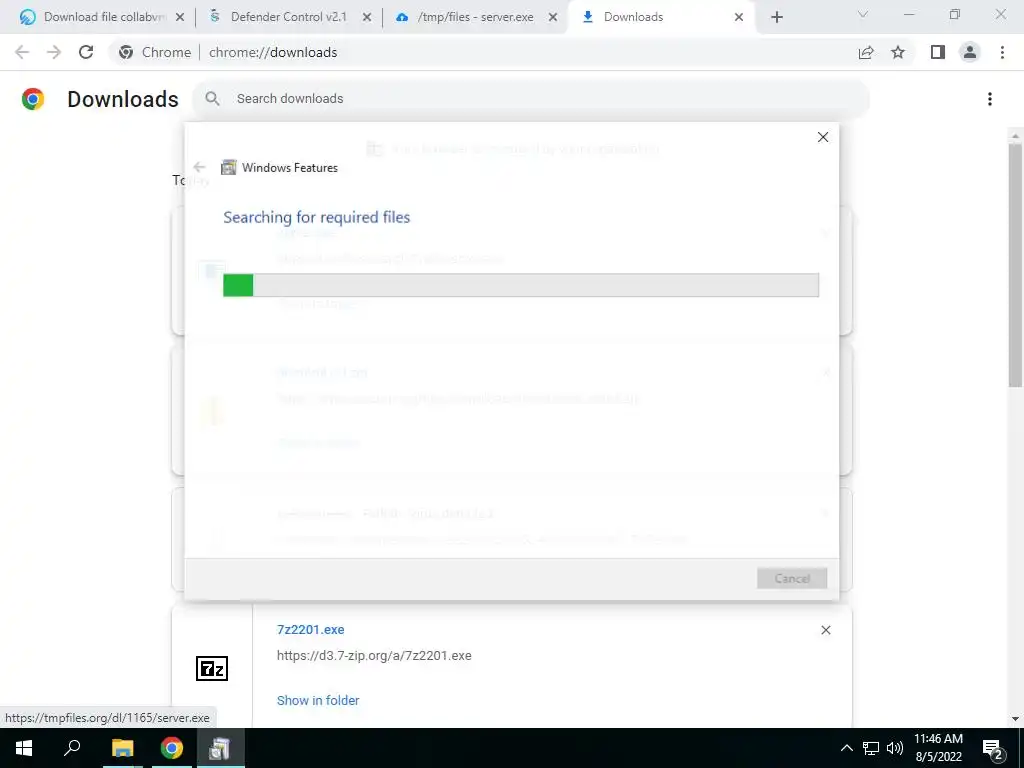Open the volume tray icon
The width and height of the screenshot is (1024, 768).
pos(895,748)
